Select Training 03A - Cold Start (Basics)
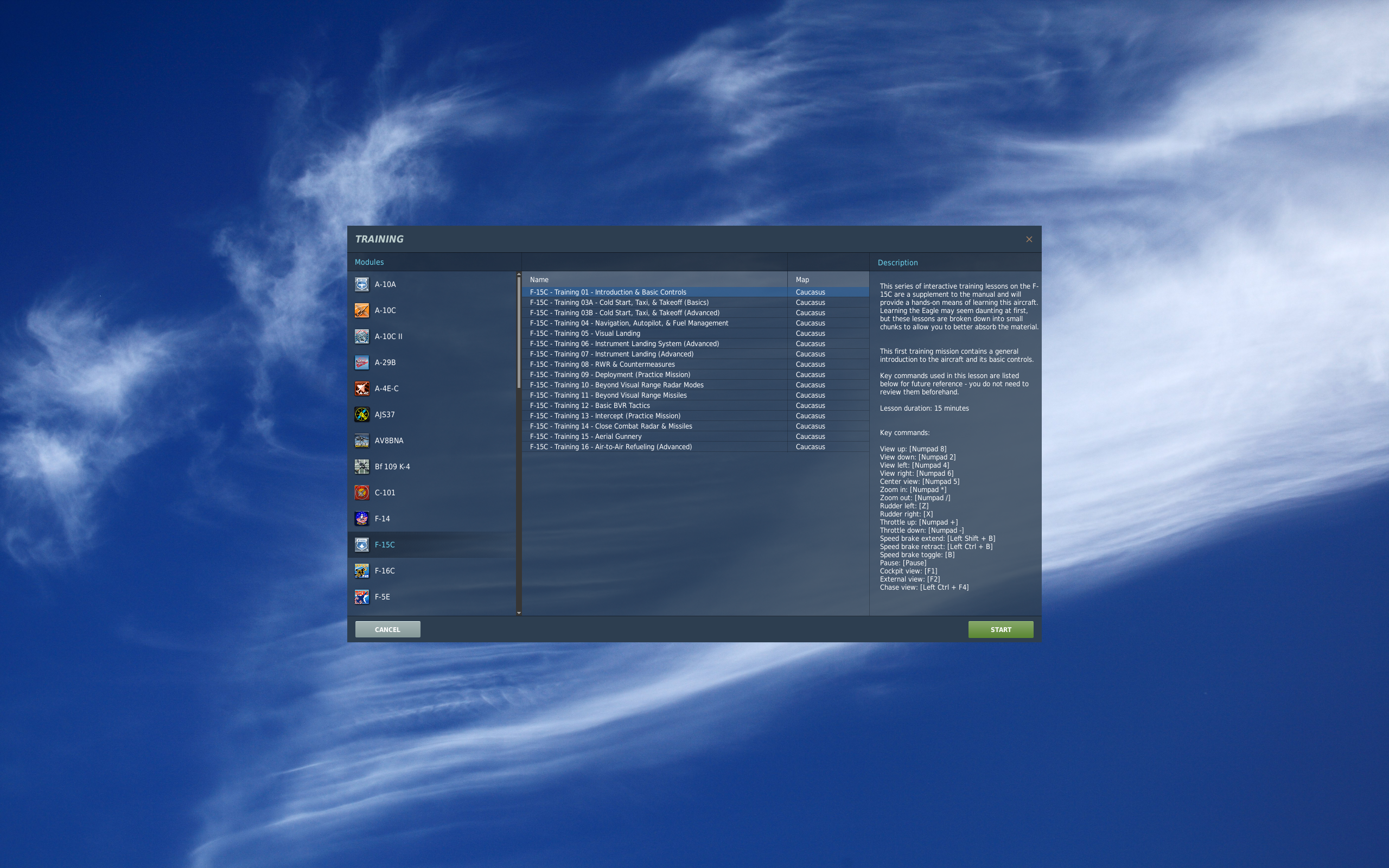This screenshot has height=868, width=1389. pyautogui.click(x=695, y=303)
